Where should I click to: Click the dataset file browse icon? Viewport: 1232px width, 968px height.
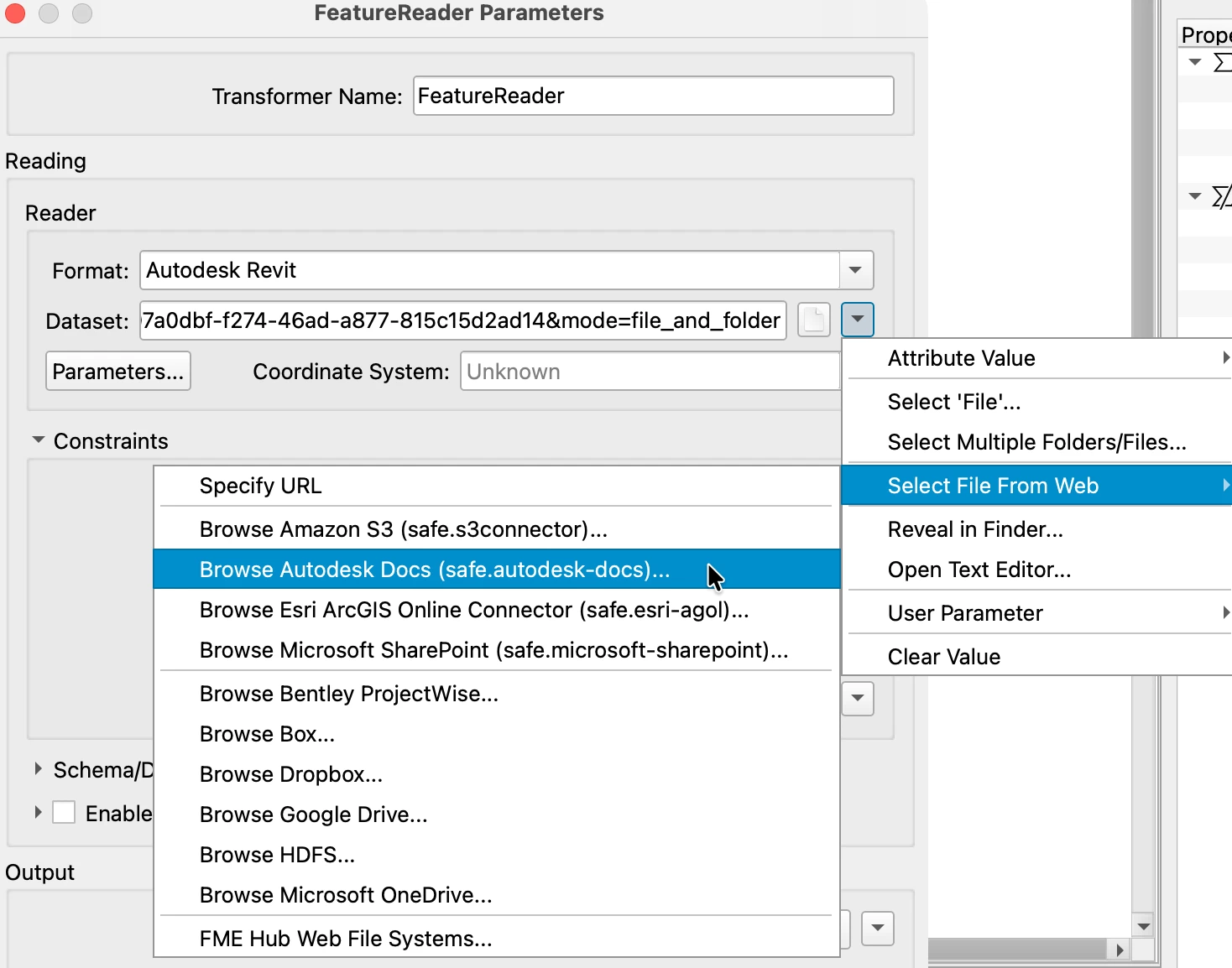pyautogui.click(x=814, y=320)
